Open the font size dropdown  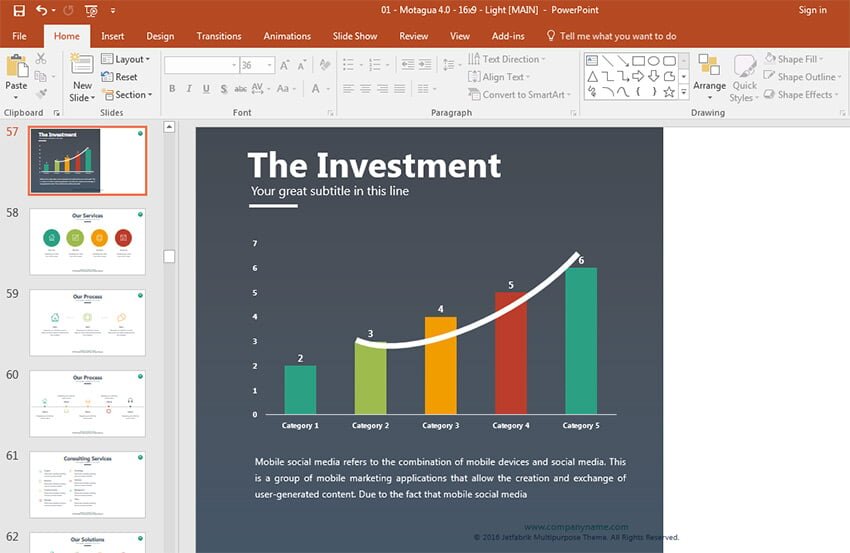click(x=270, y=65)
